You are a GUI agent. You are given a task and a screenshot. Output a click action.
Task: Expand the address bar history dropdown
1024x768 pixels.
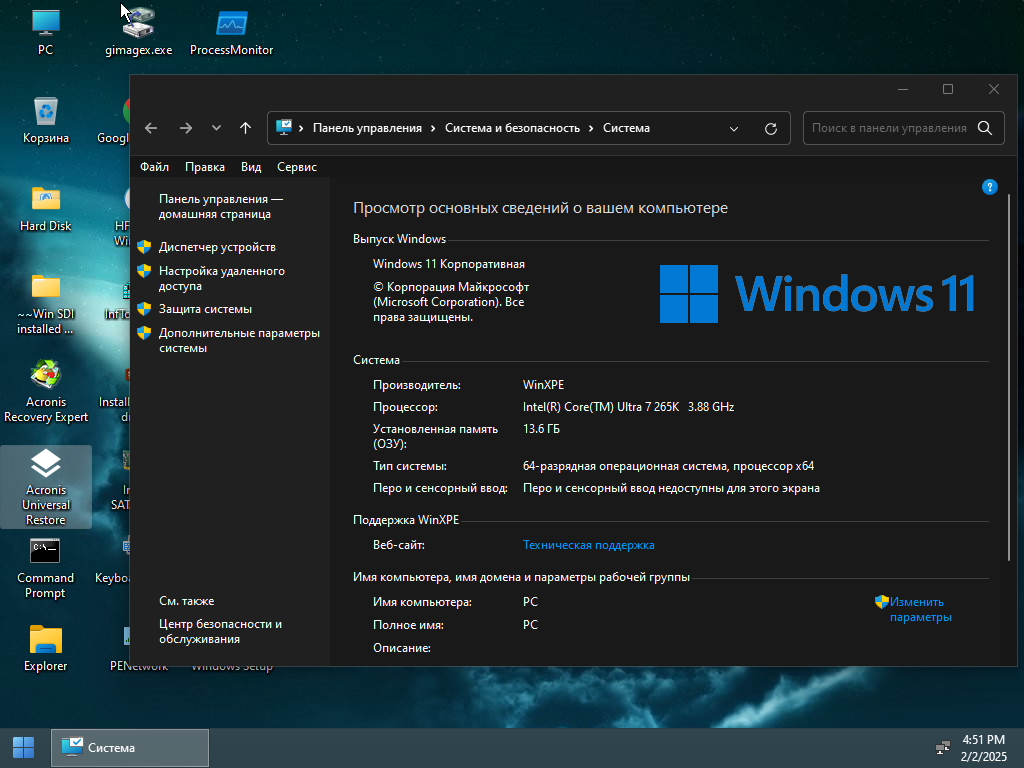point(734,129)
